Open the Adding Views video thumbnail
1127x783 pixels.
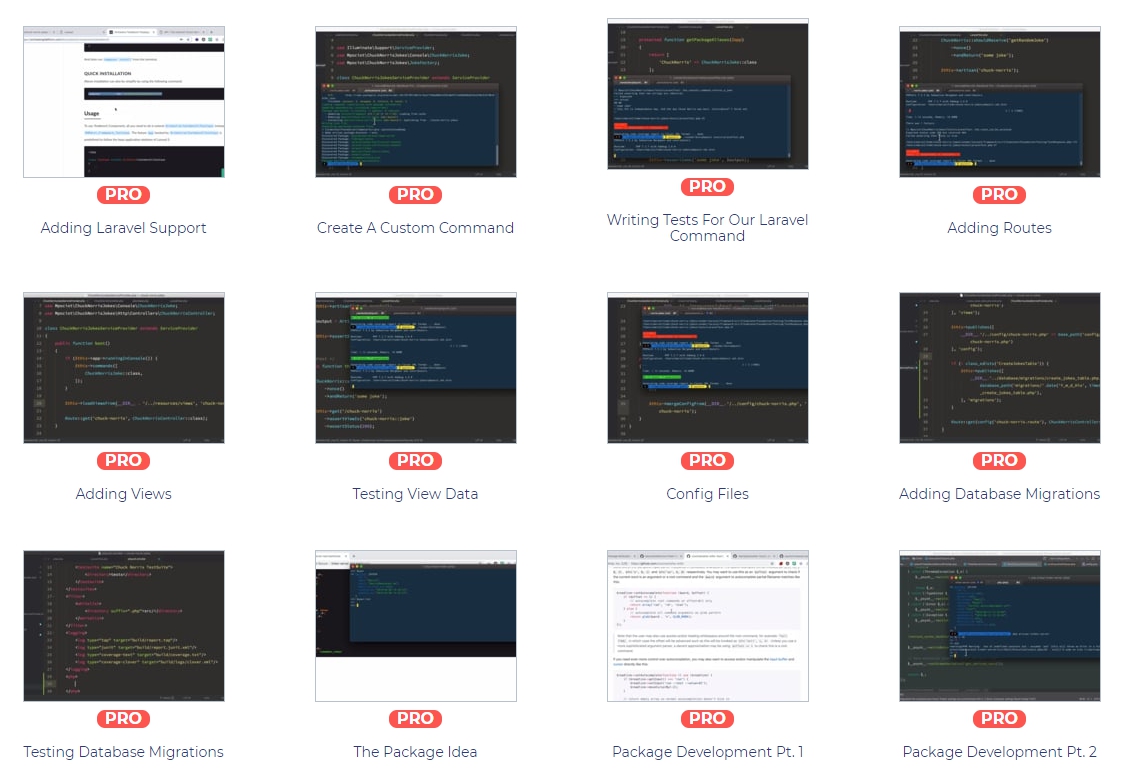click(124, 368)
